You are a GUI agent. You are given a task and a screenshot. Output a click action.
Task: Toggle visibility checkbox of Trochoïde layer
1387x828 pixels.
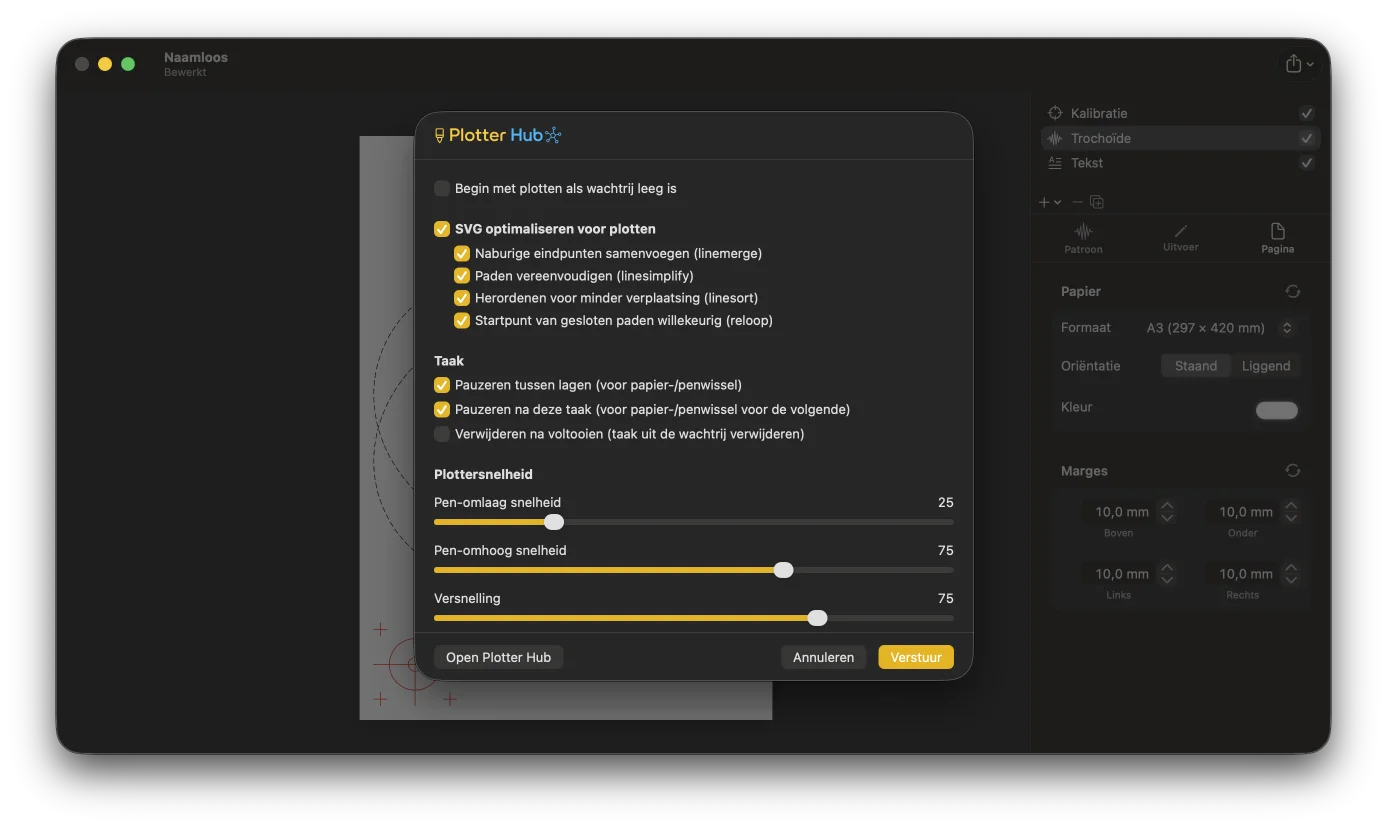(x=1307, y=138)
